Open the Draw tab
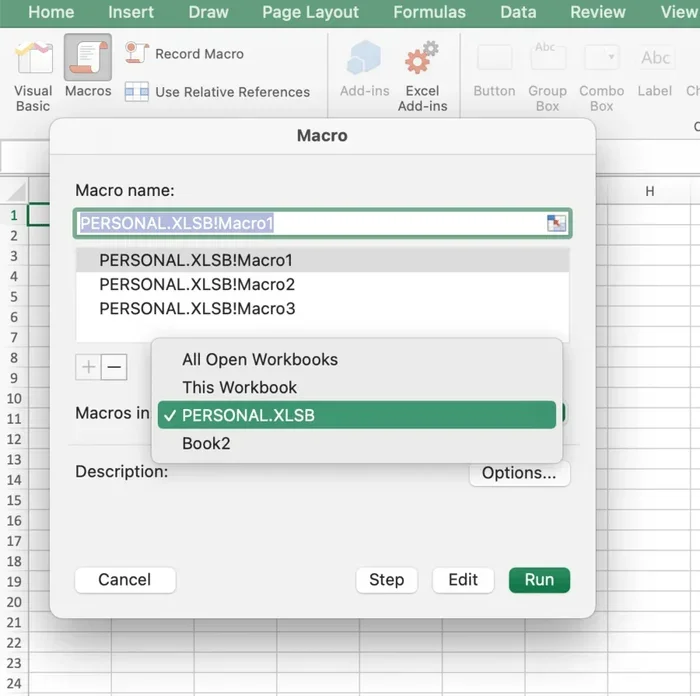 [x=208, y=12]
